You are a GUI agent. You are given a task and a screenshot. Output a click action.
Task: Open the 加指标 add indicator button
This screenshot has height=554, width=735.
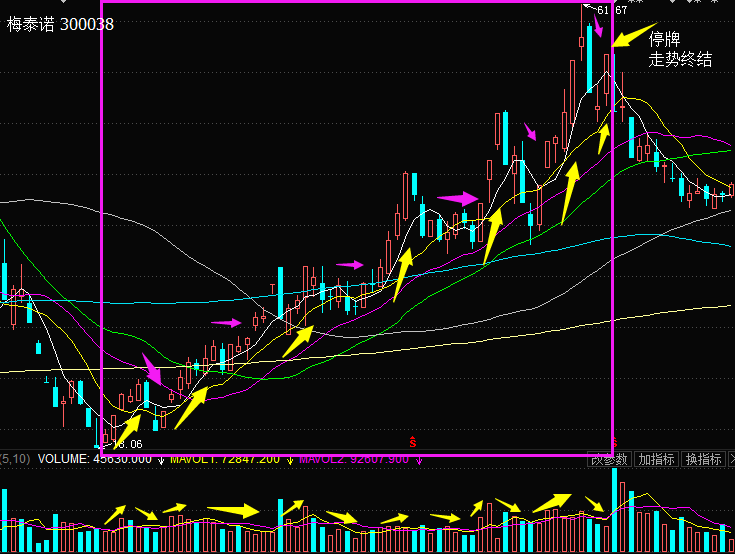pos(656,460)
